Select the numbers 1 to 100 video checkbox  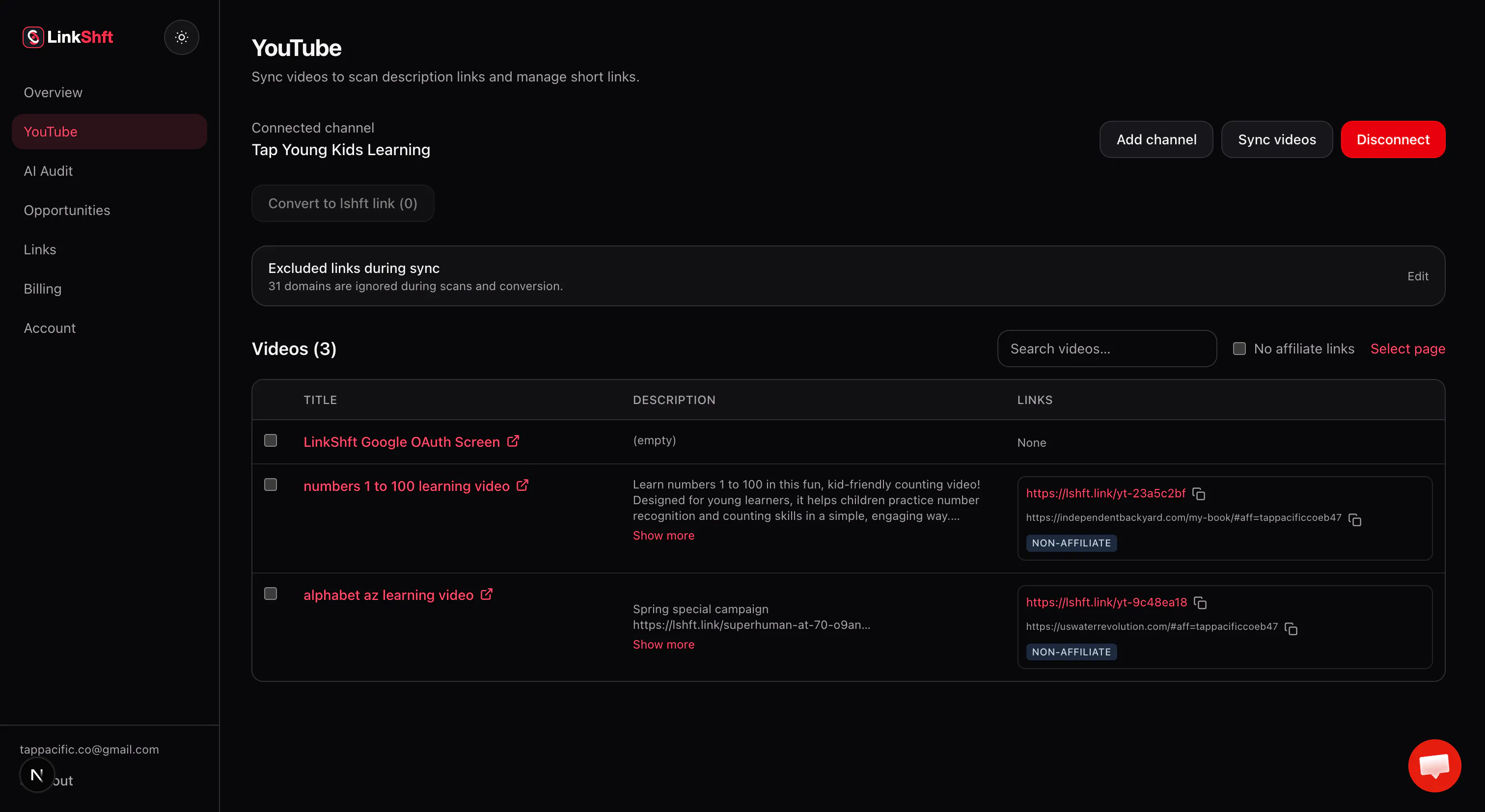pyautogui.click(x=271, y=485)
